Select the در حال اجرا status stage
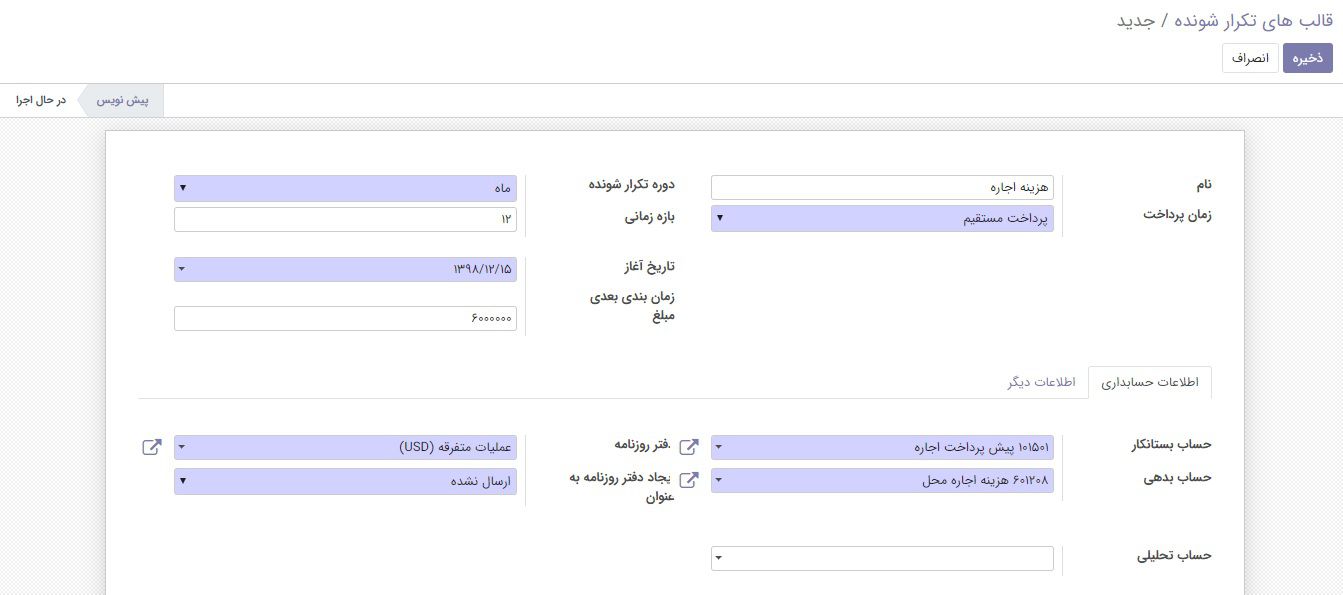The height and width of the screenshot is (595, 1343). (x=41, y=100)
